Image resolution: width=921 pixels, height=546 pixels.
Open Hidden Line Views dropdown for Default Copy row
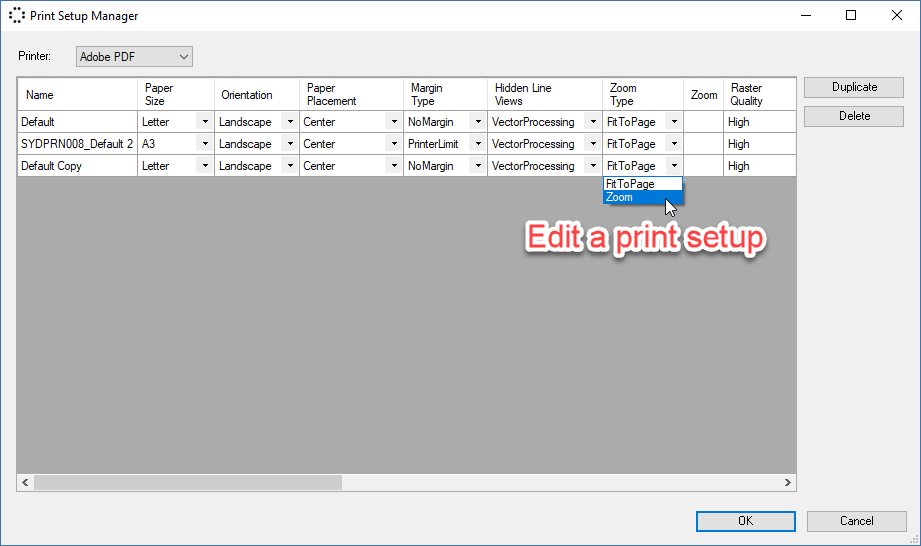(x=593, y=166)
